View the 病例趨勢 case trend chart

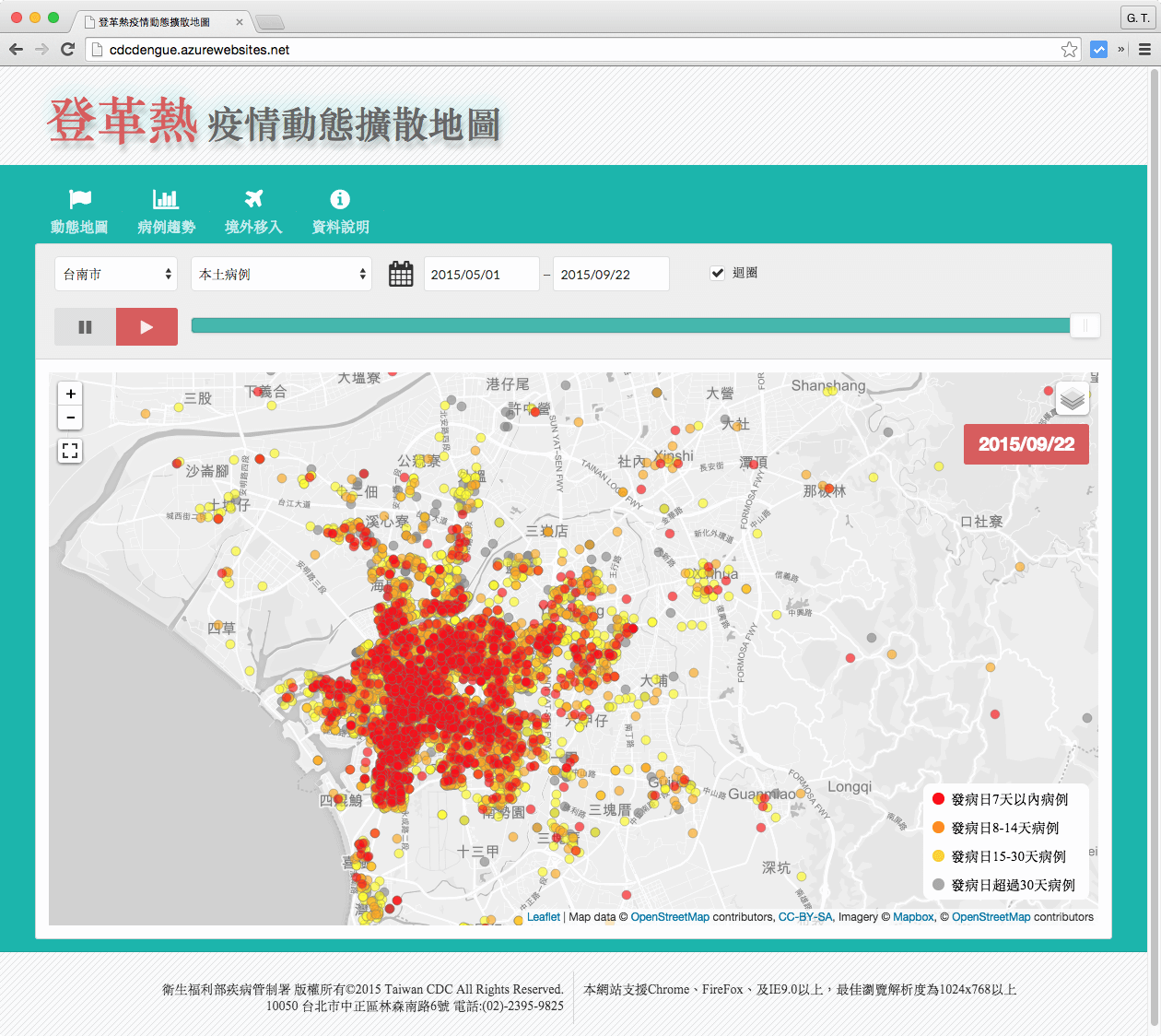click(166, 210)
